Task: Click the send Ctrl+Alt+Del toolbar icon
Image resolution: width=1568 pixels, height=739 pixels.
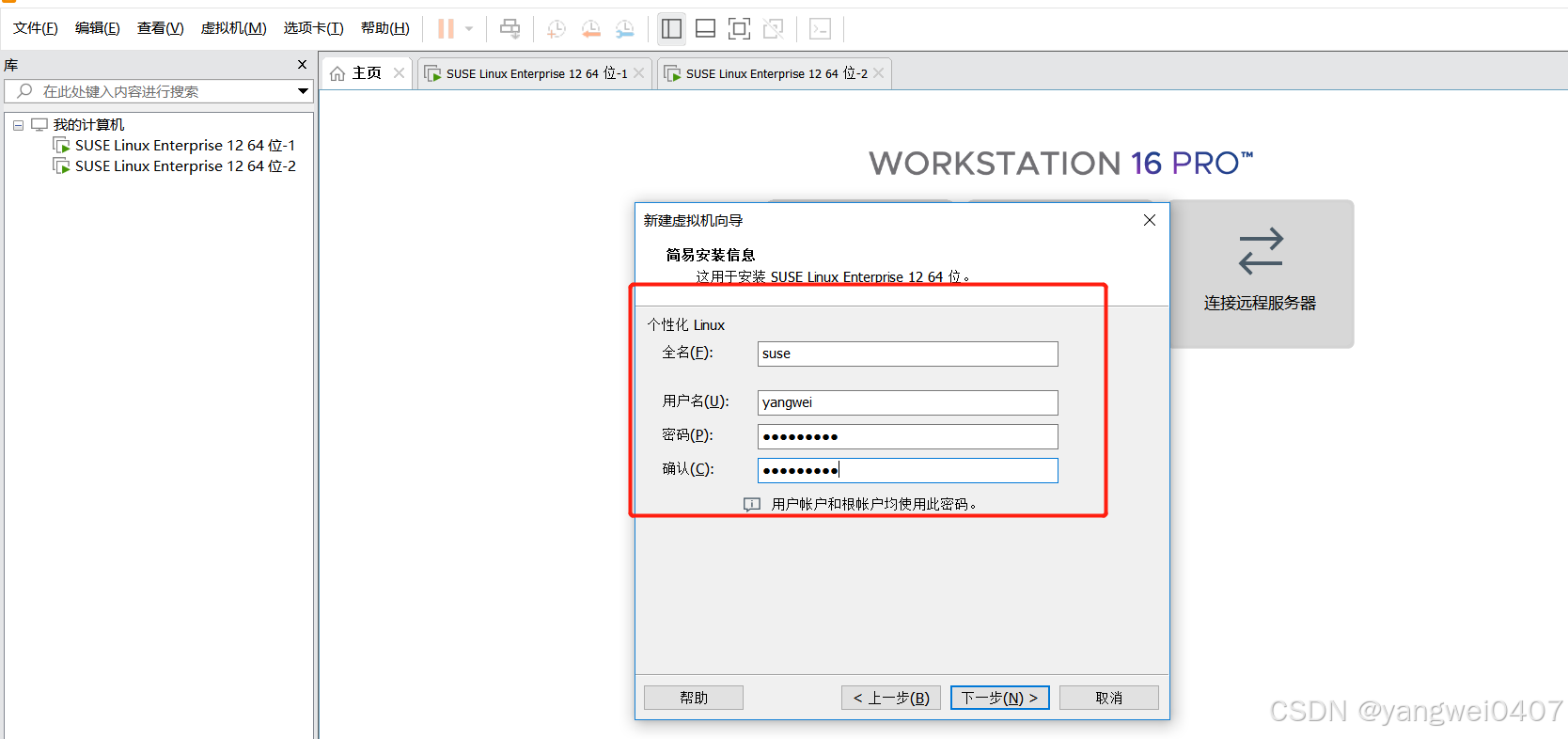Action: coord(510,29)
